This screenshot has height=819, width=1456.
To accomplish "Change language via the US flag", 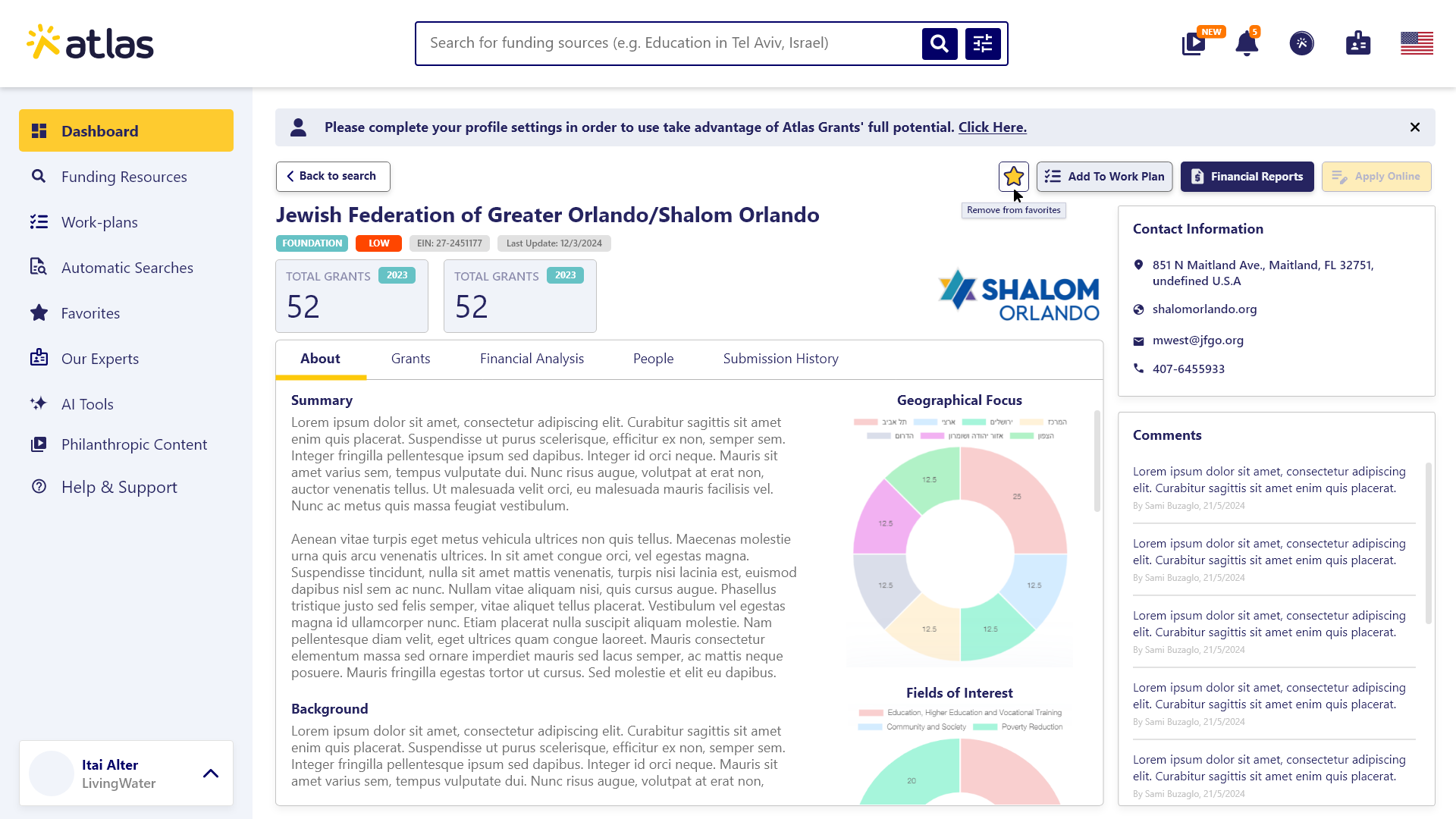I will click(1417, 43).
